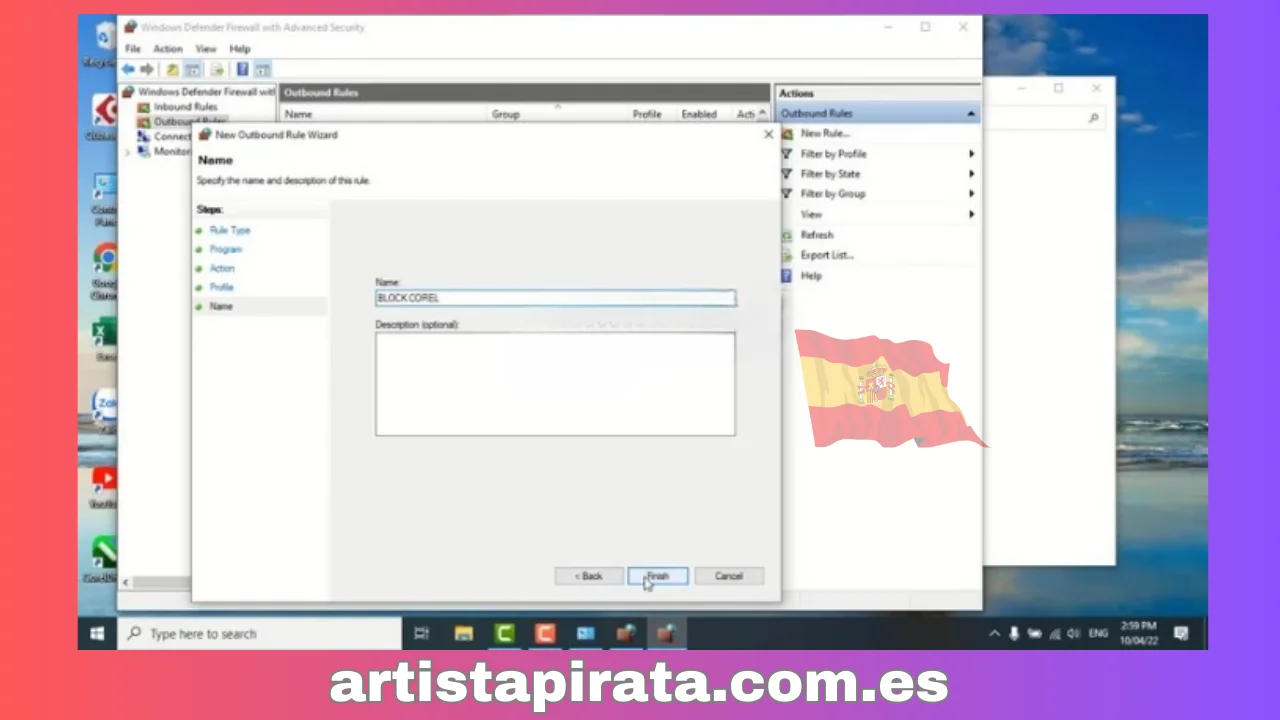This screenshot has height=720, width=1280.
Task: Click the Description (optional) text box
Action: tap(555, 384)
